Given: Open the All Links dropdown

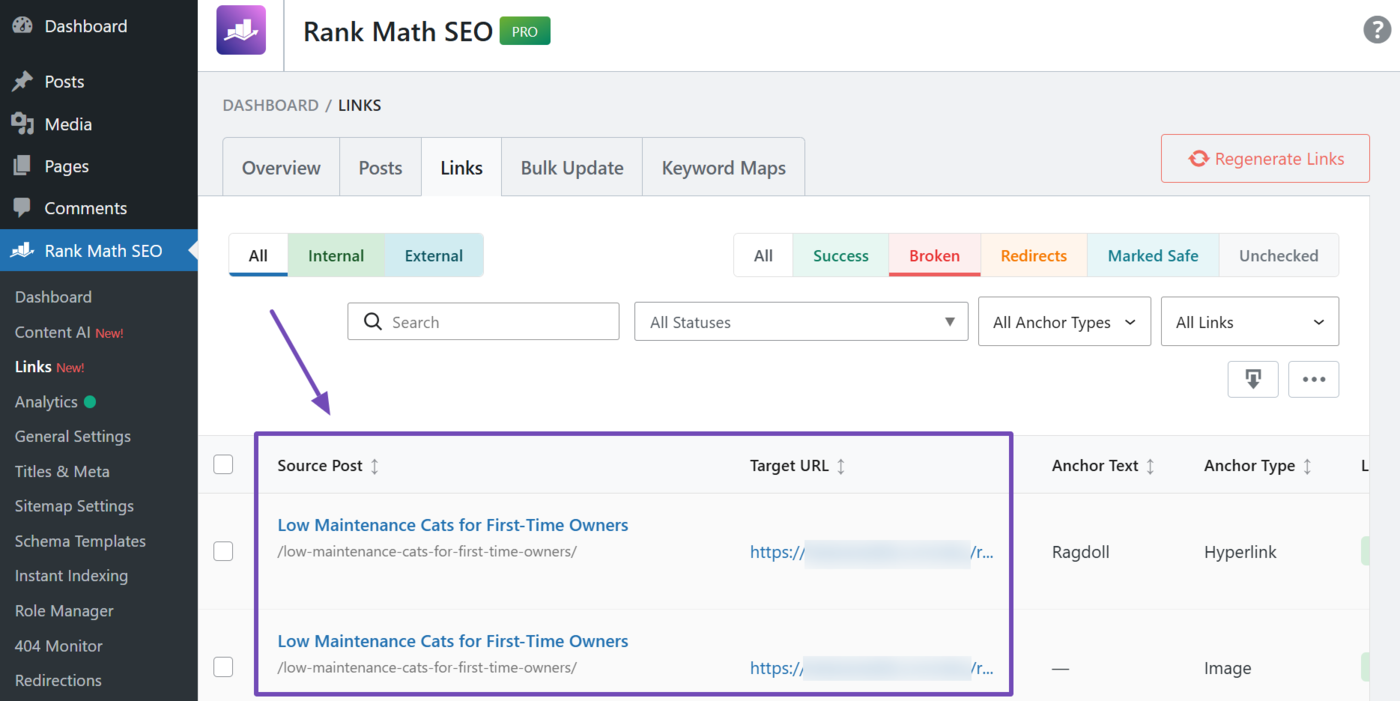Looking at the screenshot, I should 1249,321.
